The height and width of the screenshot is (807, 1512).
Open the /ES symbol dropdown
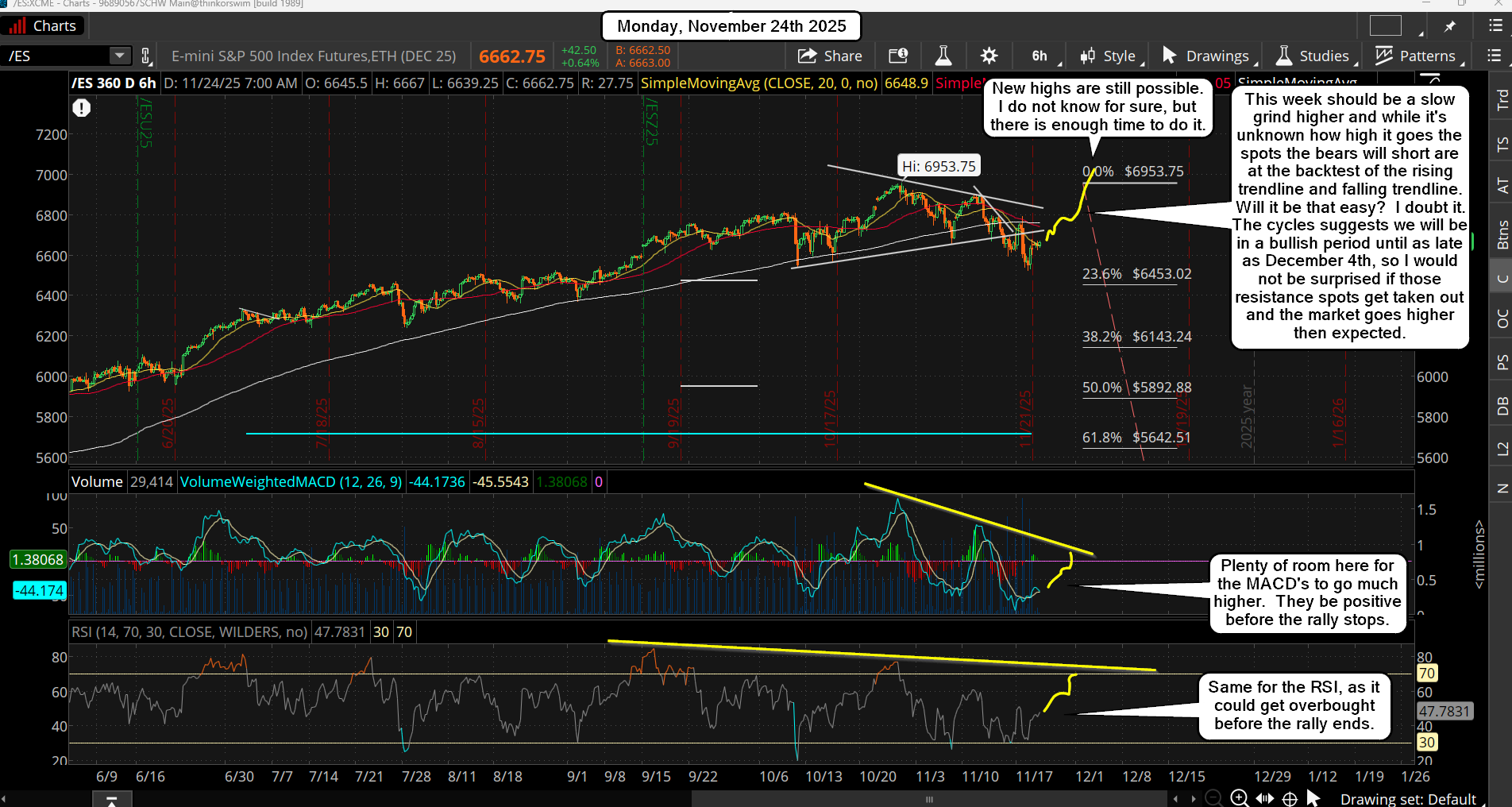[x=119, y=56]
